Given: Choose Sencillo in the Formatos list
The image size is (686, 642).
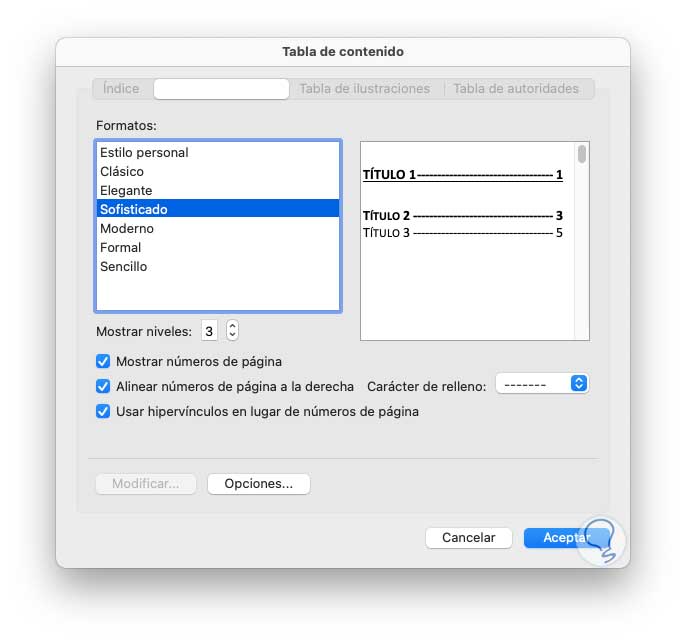Looking at the screenshot, I should (124, 267).
